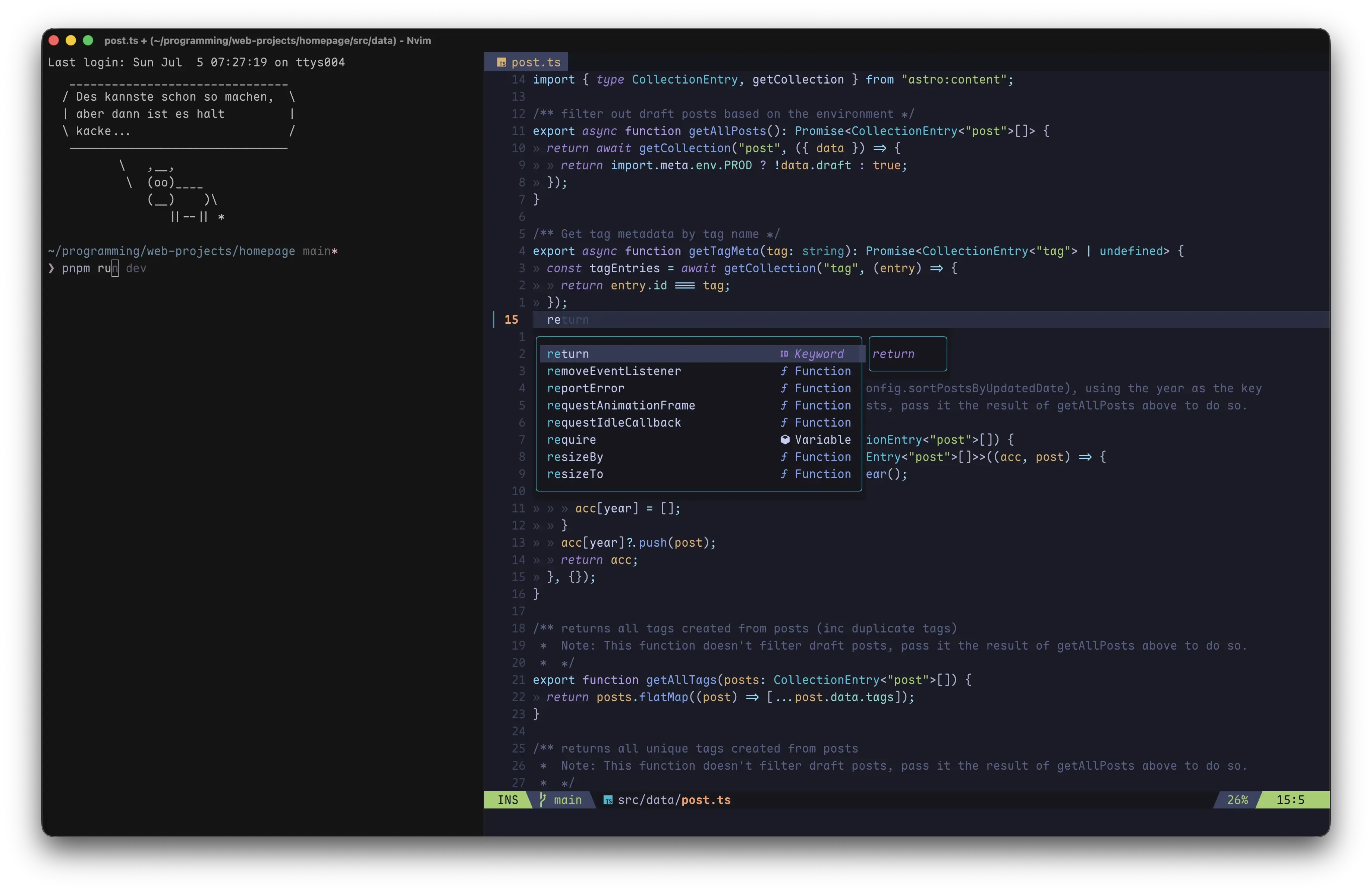Click the homepage main* shell prompt path
The height and width of the screenshot is (892, 1372).
click(x=192, y=251)
